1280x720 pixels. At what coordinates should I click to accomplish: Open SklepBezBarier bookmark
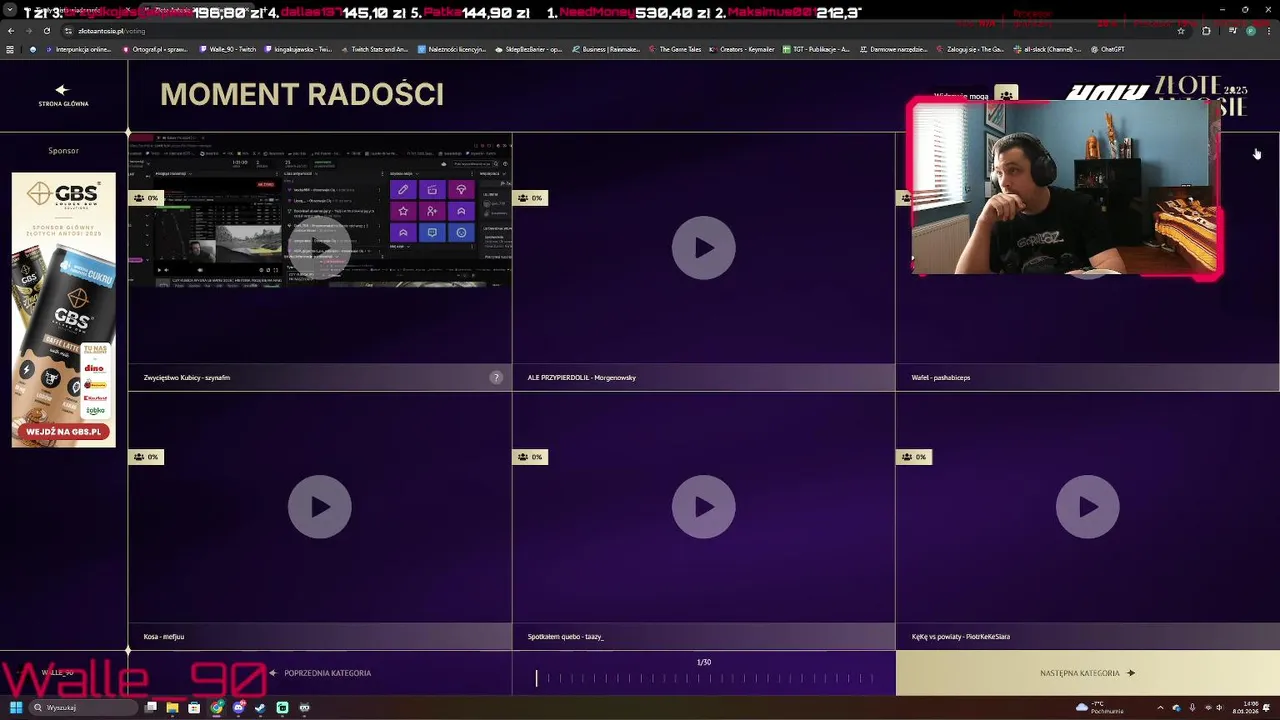pos(529,49)
